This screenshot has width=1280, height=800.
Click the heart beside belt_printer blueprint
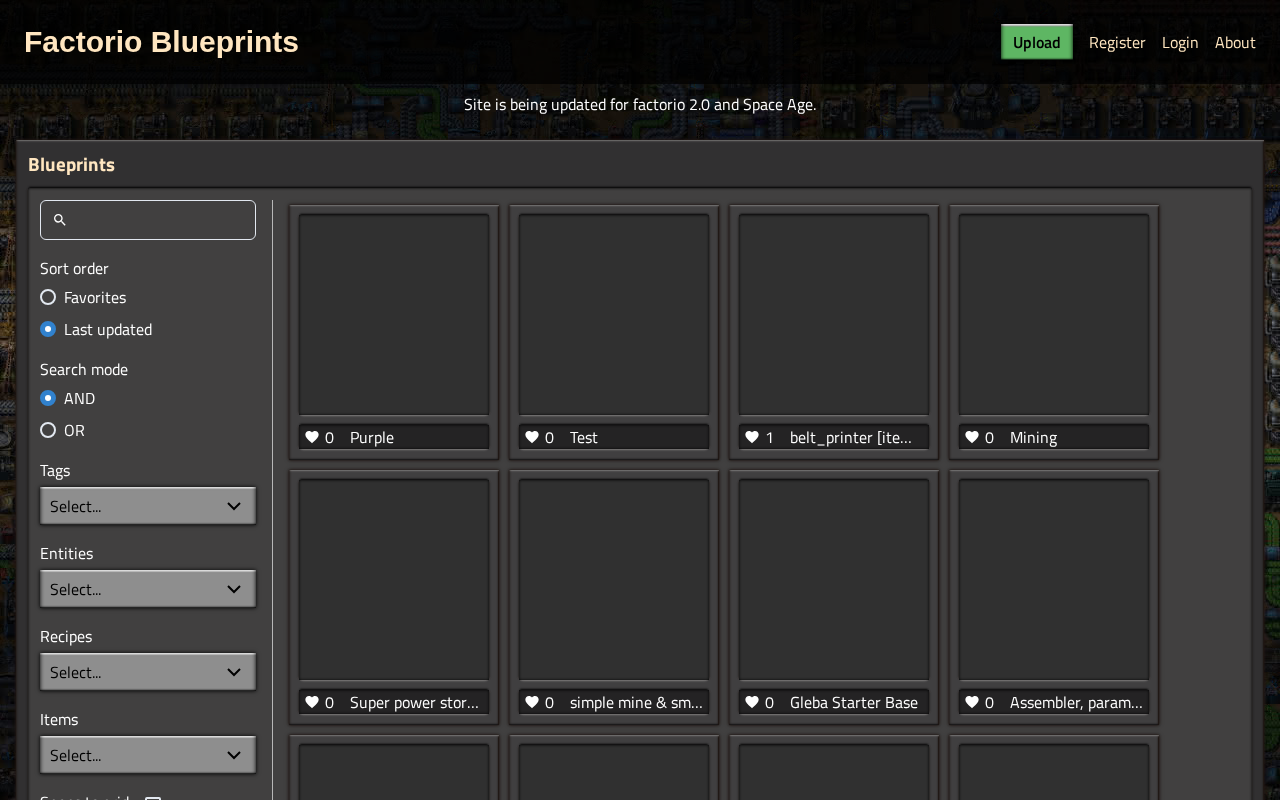(752, 437)
